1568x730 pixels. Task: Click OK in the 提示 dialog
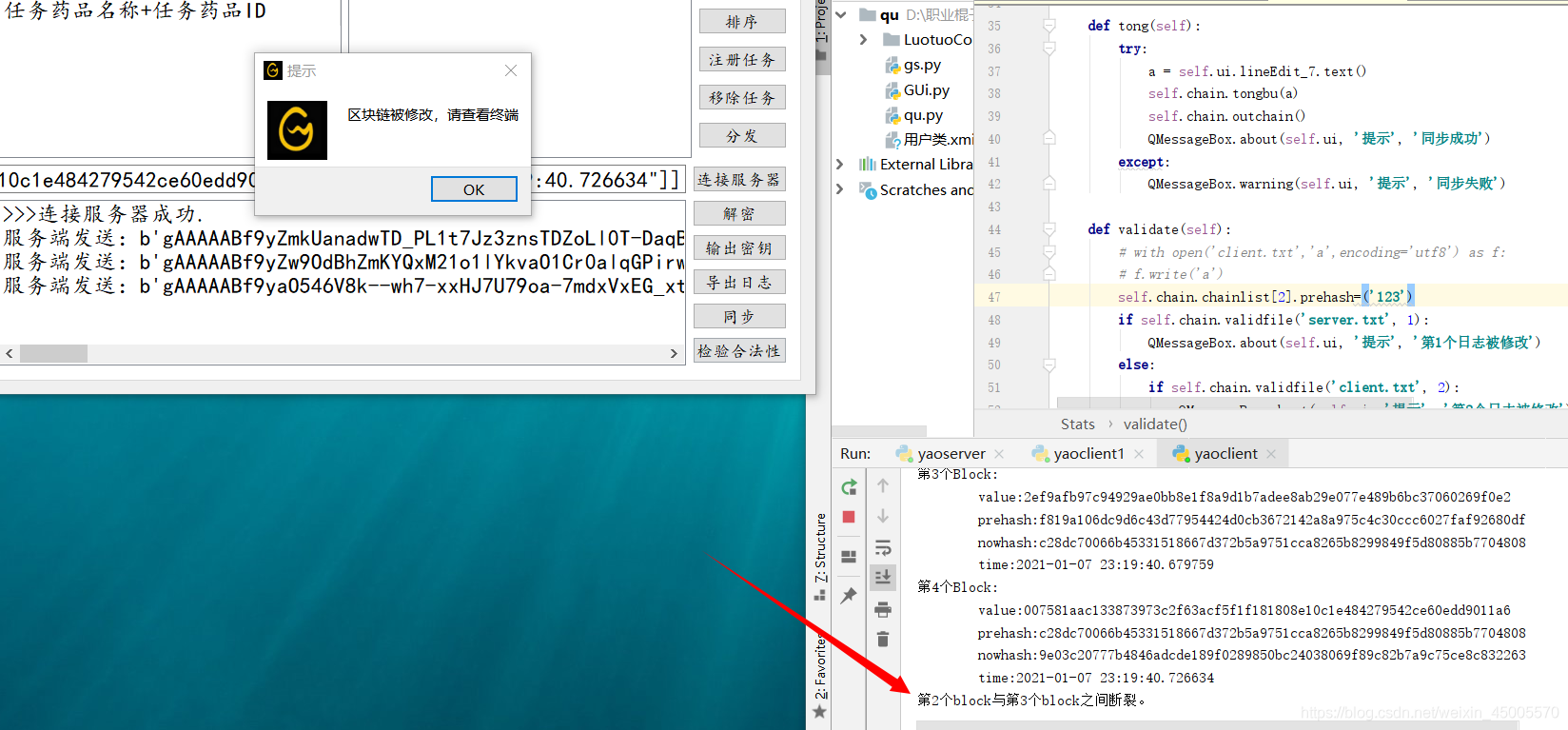point(474,189)
